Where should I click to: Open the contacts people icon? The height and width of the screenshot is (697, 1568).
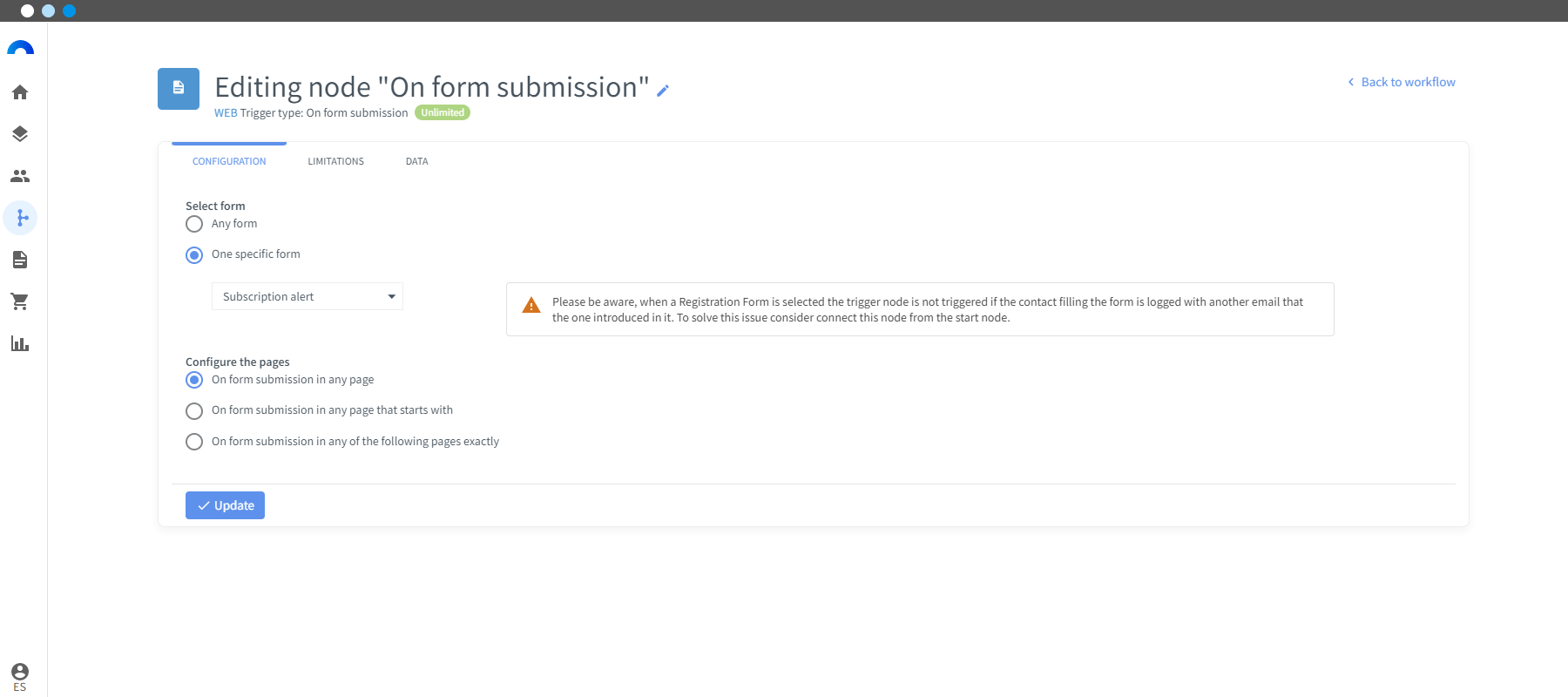tap(20, 176)
